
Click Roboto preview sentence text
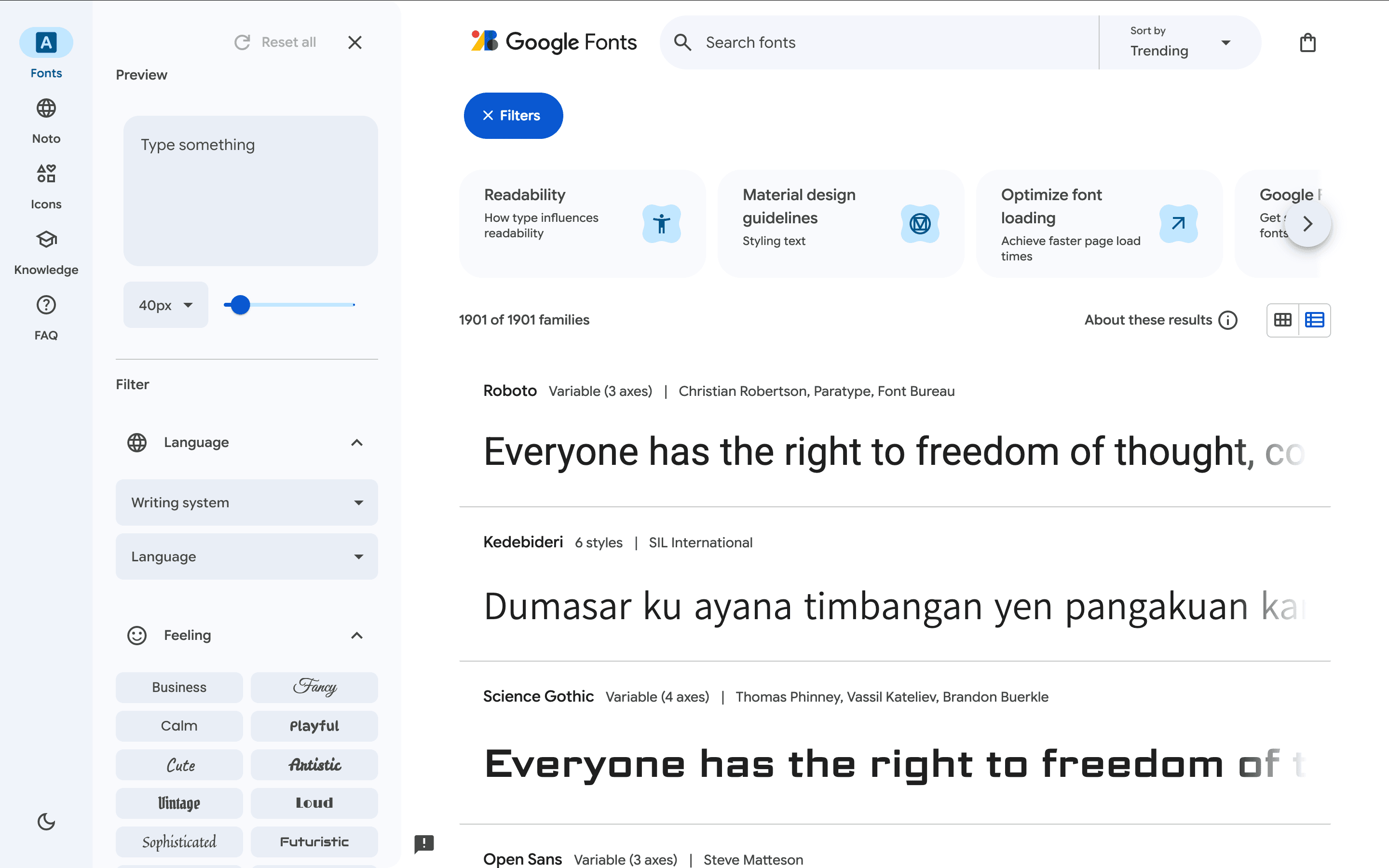pos(894,452)
